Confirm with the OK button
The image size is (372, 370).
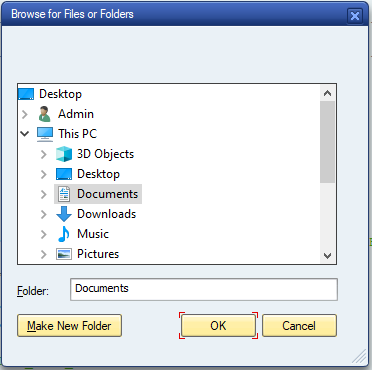pyautogui.click(x=218, y=326)
